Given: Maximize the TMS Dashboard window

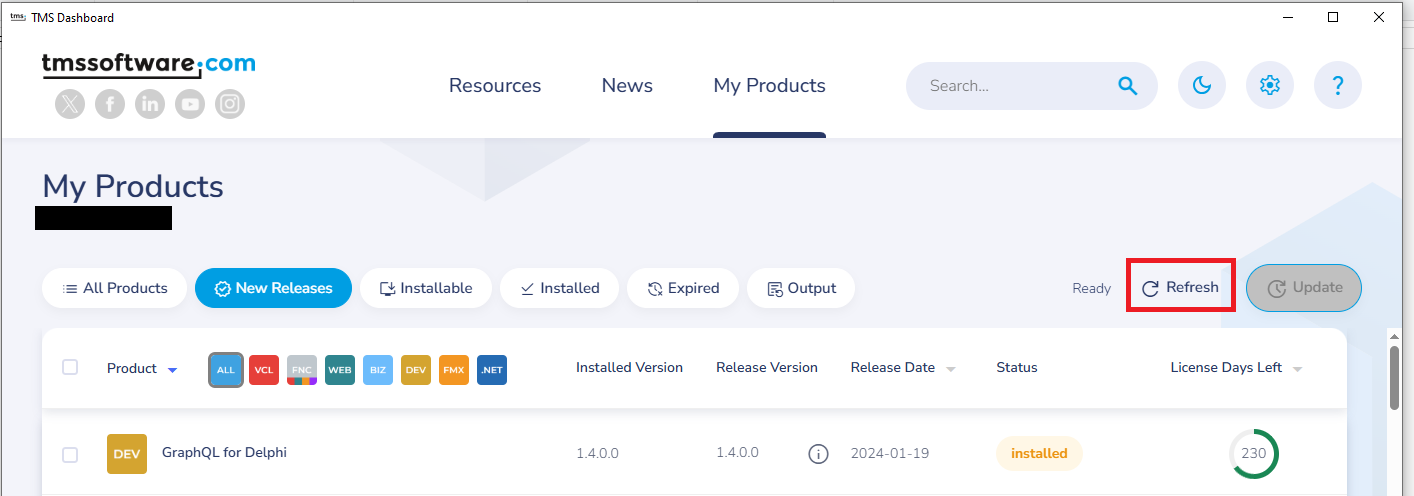Looking at the screenshot, I should tap(1333, 17).
